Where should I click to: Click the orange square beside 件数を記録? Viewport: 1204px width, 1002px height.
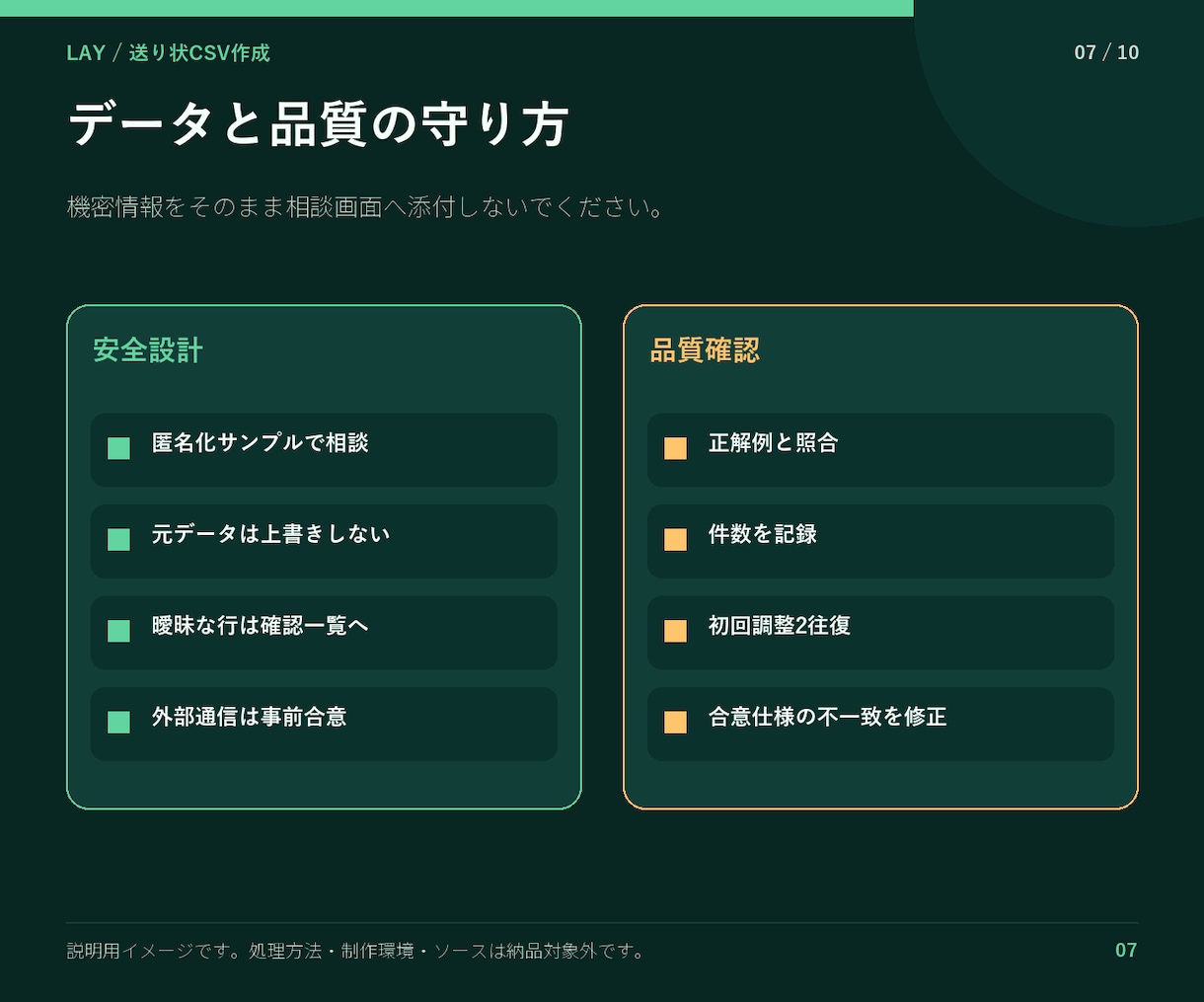point(675,540)
